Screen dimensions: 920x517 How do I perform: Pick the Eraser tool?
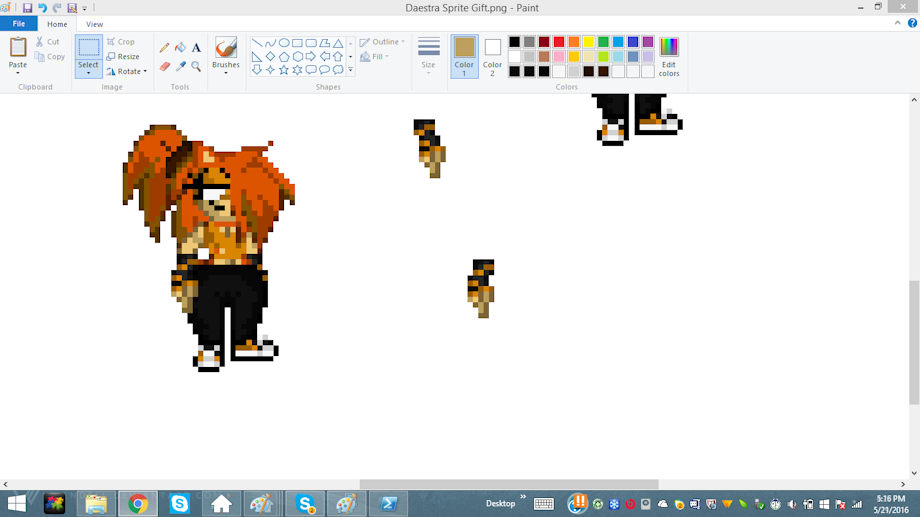point(164,67)
